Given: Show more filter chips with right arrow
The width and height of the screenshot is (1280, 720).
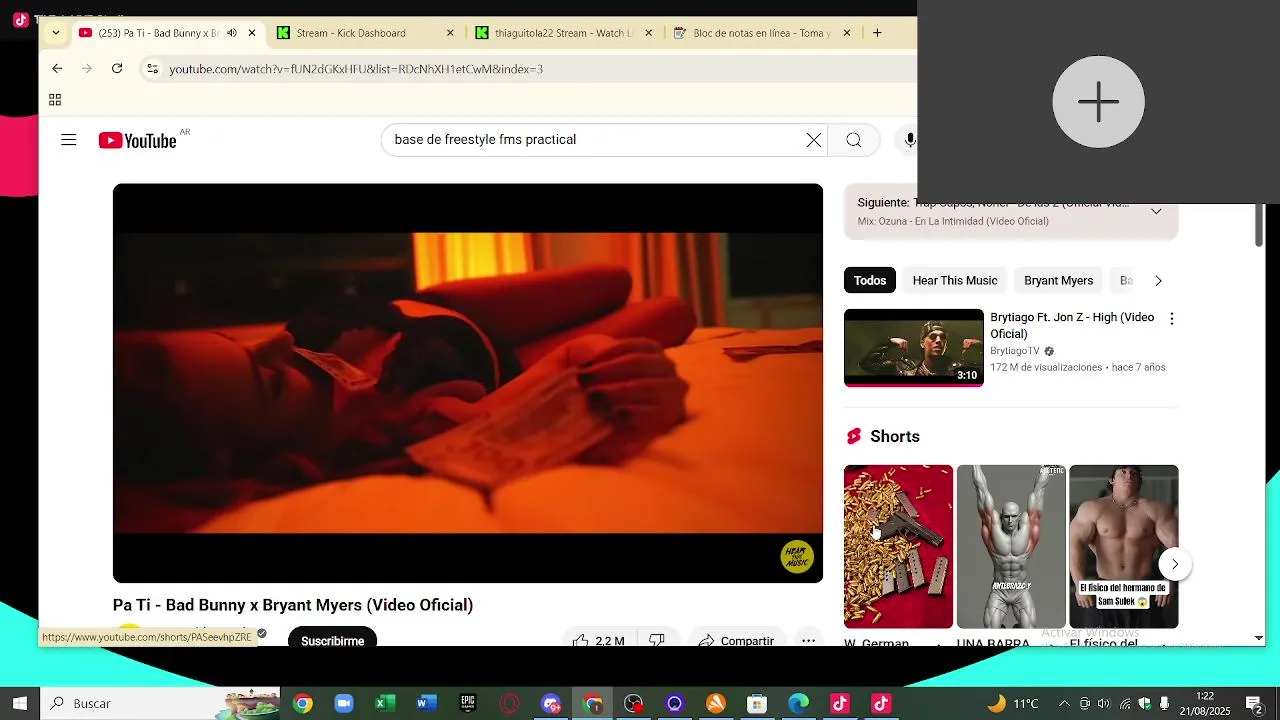Looking at the screenshot, I should tap(1158, 281).
